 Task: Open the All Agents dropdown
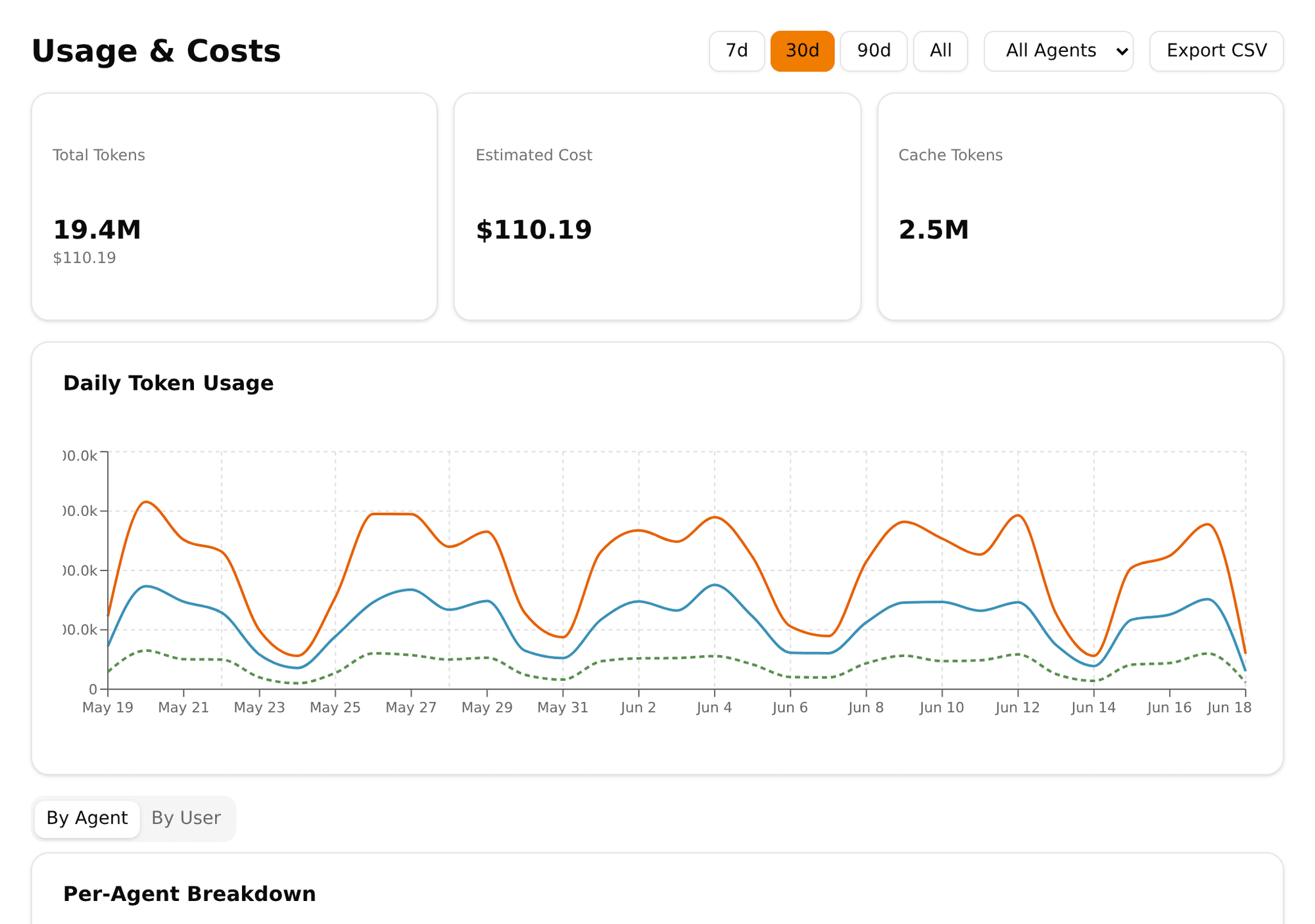pyautogui.click(x=1059, y=51)
